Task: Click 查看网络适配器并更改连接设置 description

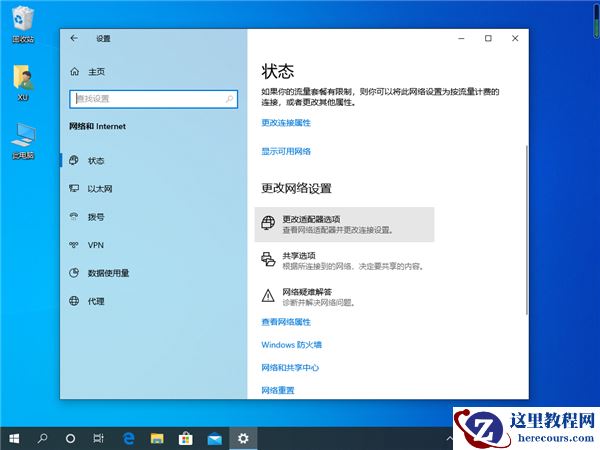Action: click(338, 230)
